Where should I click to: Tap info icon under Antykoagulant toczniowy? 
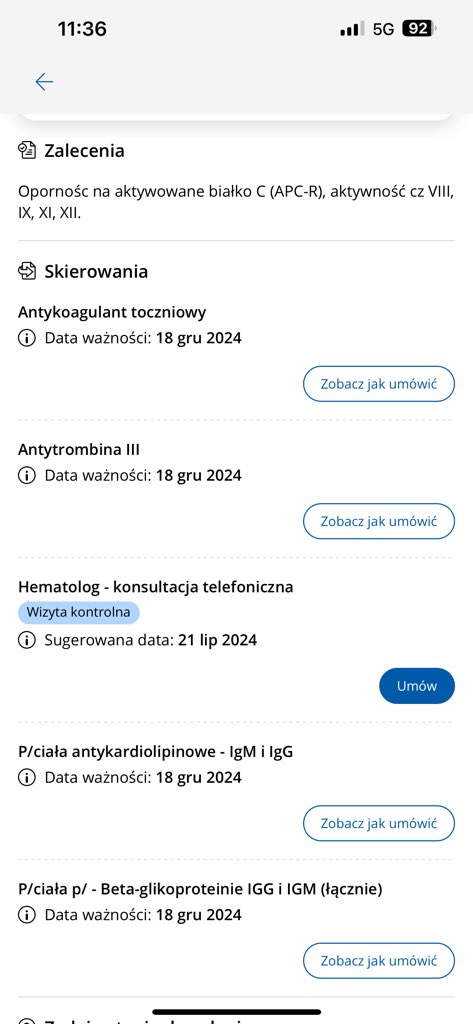[26, 338]
